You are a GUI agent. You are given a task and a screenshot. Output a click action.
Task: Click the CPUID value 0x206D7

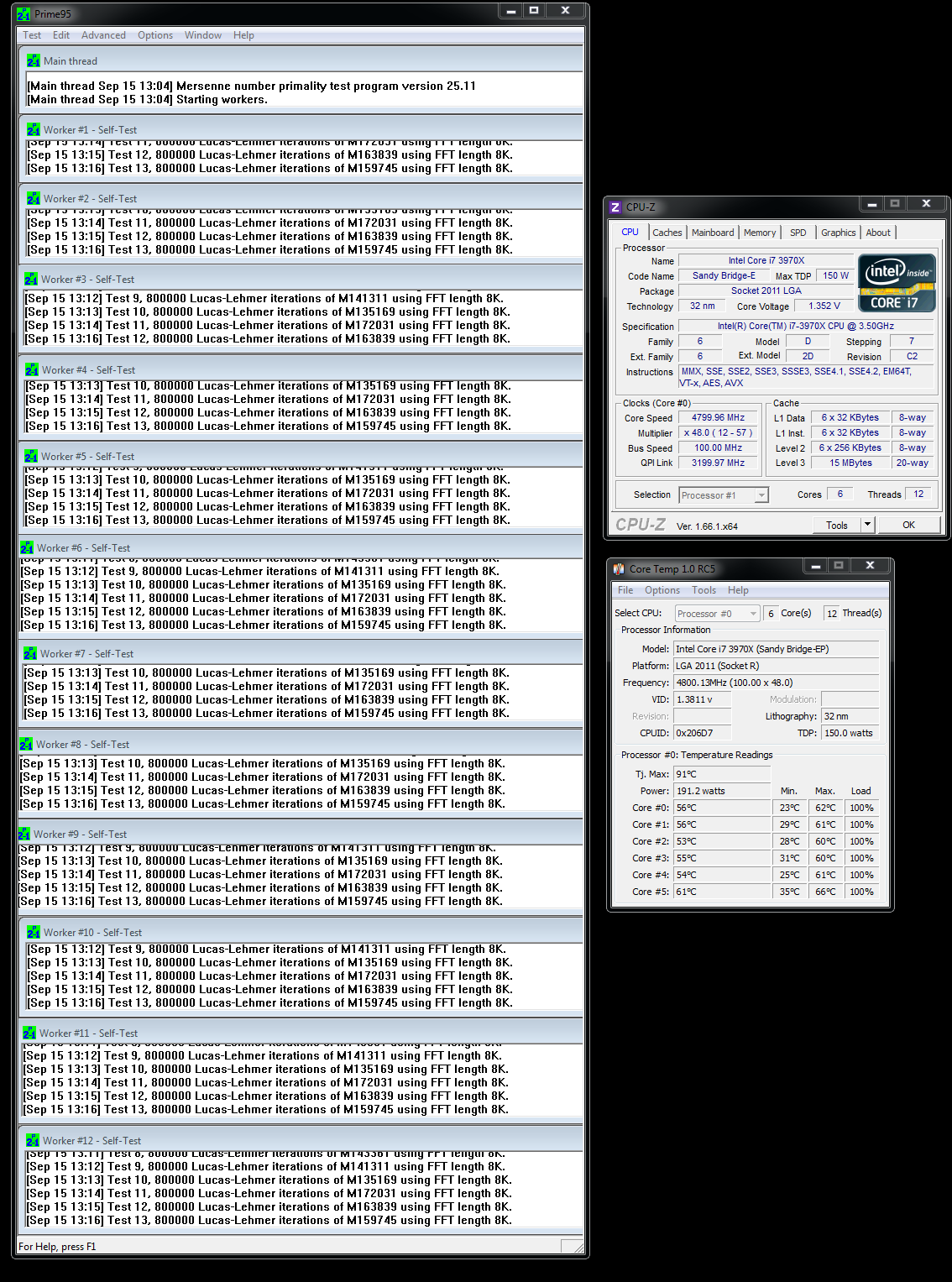coord(703,733)
